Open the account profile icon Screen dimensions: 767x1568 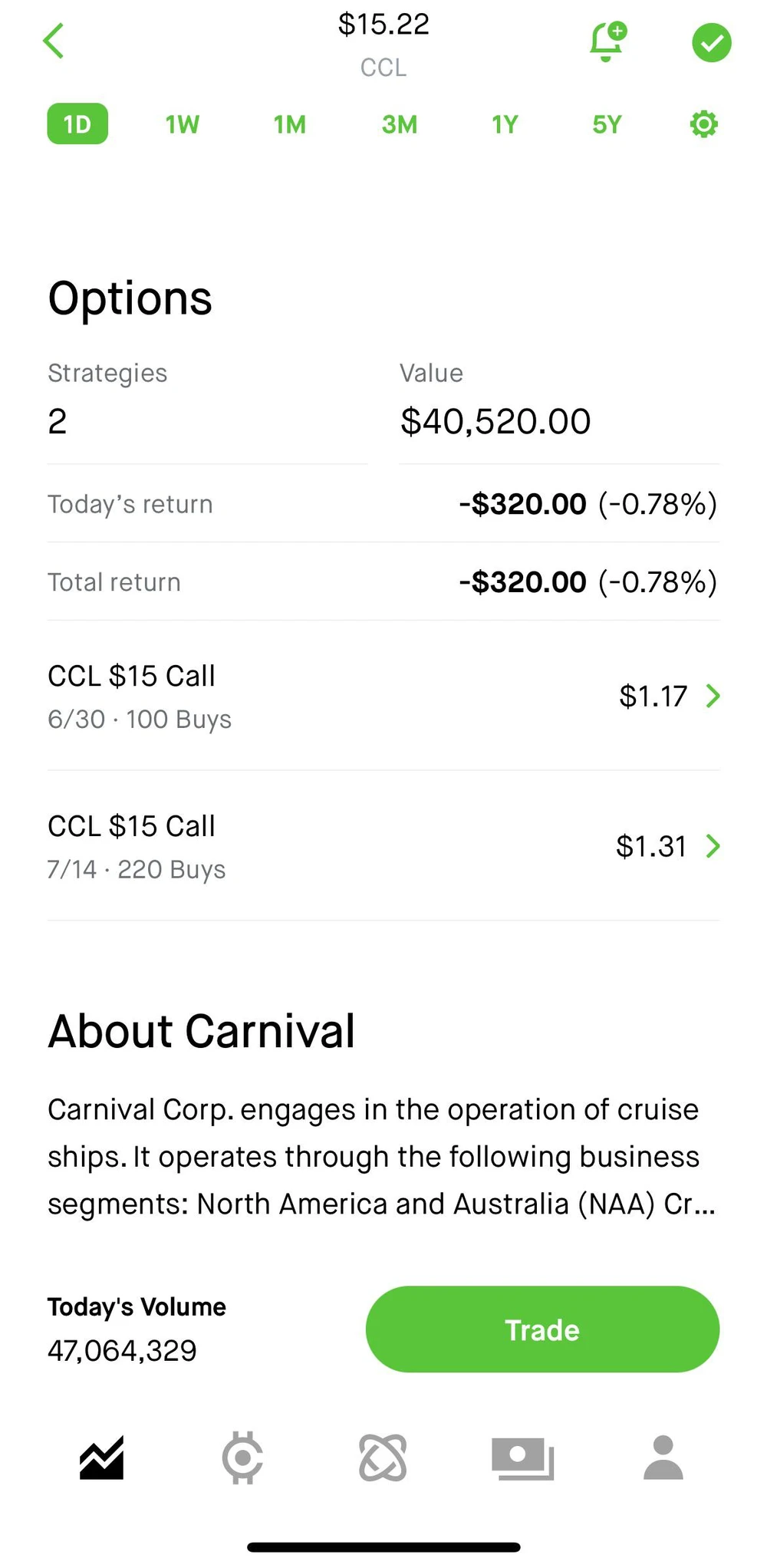pyautogui.click(x=663, y=1458)
